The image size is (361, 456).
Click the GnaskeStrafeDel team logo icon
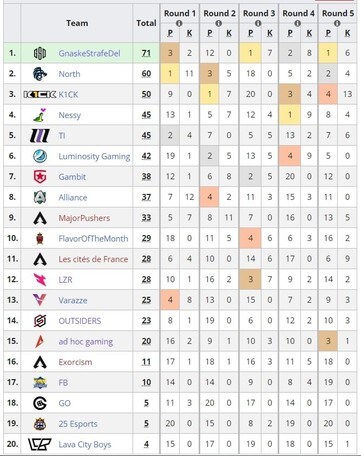coord(40,53)
